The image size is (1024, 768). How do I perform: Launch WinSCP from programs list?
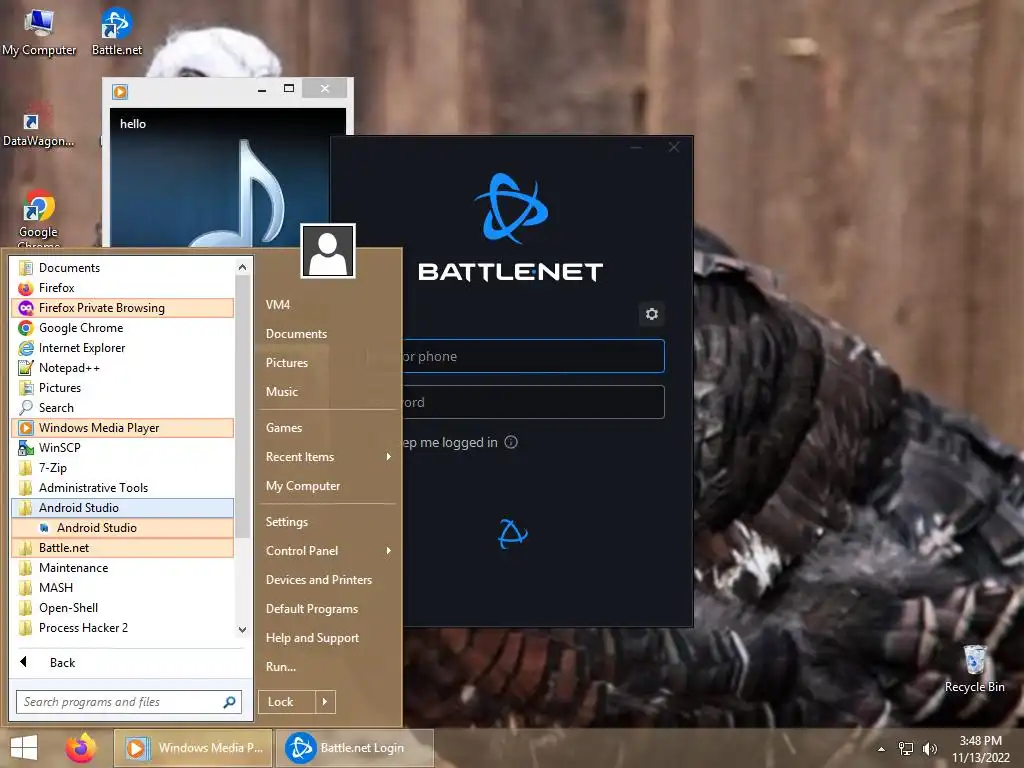(123, 448)
